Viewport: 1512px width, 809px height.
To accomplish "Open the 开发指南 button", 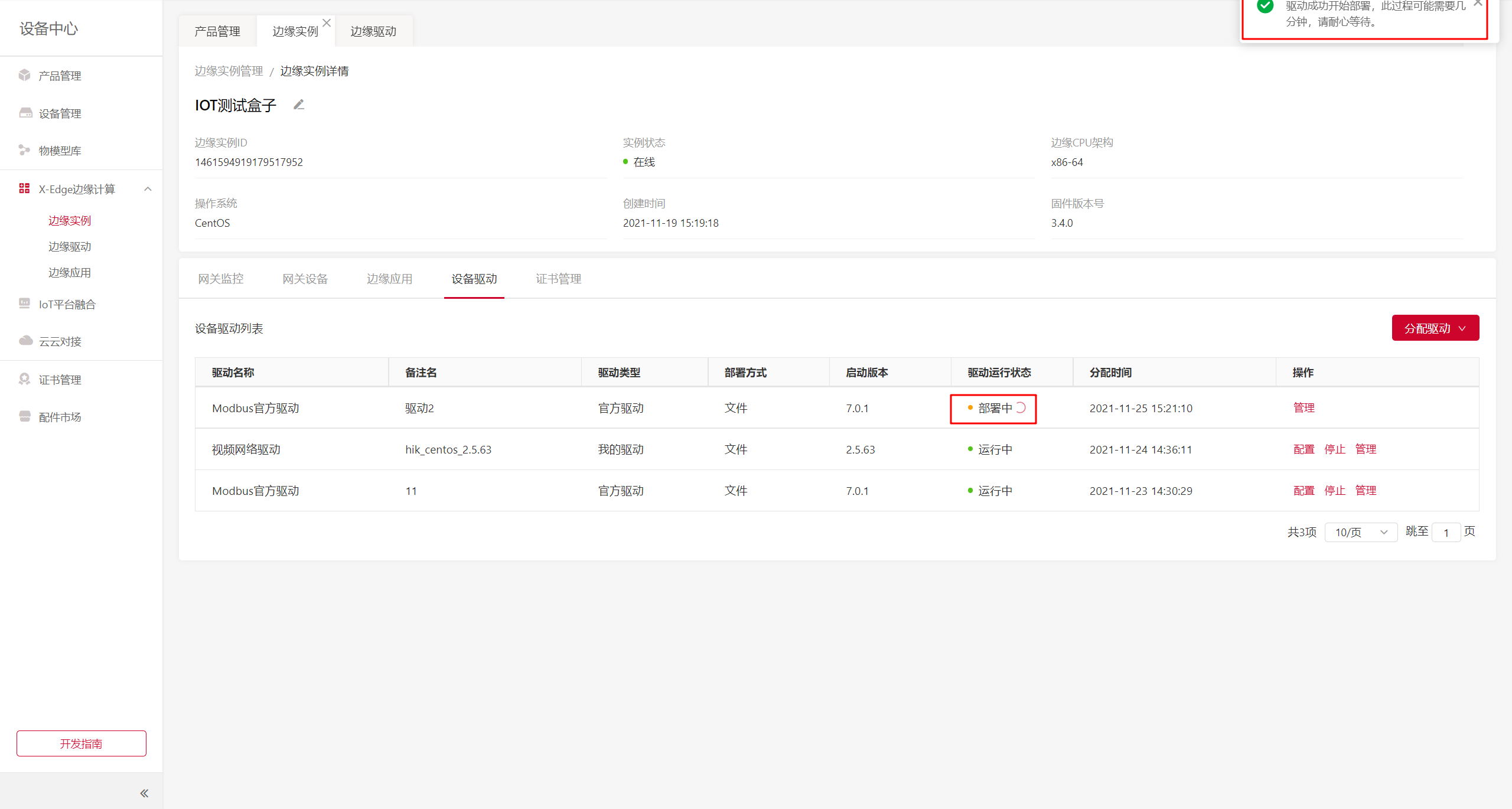I will 82,743.
